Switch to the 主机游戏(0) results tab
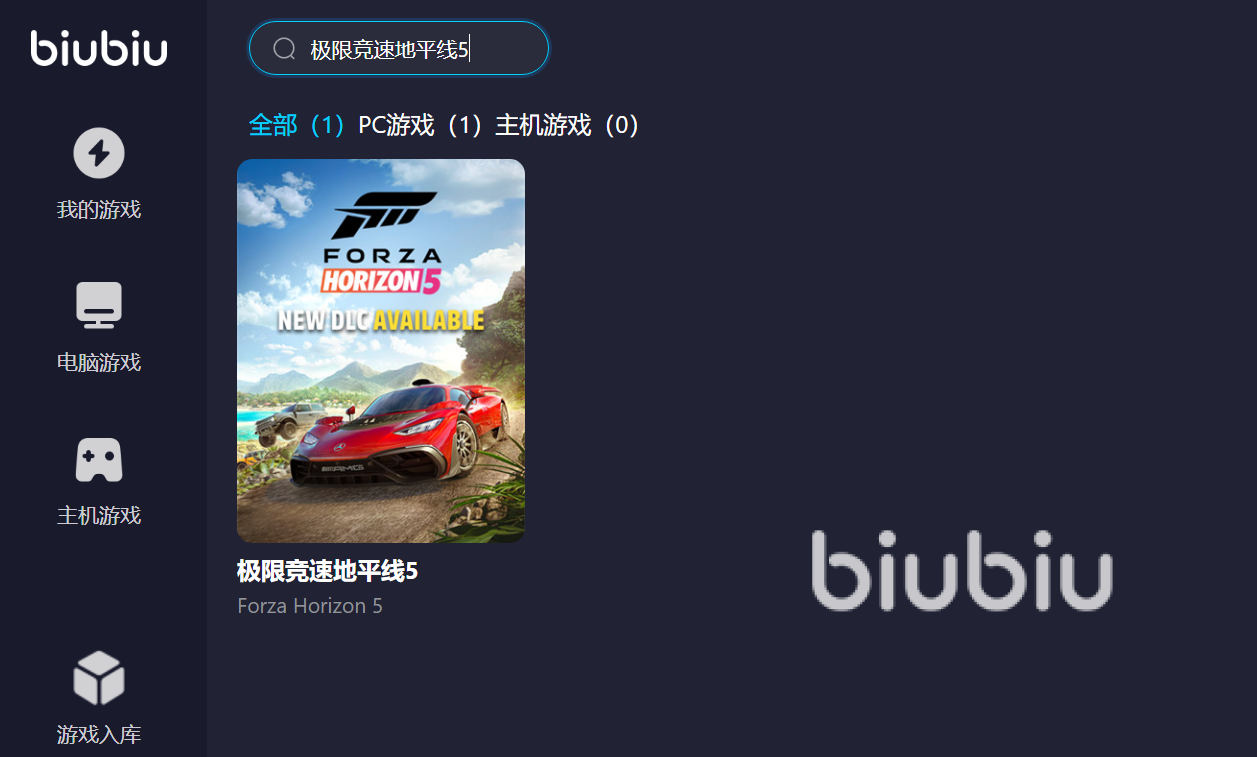1257x757 pixels. coord(567,125)
